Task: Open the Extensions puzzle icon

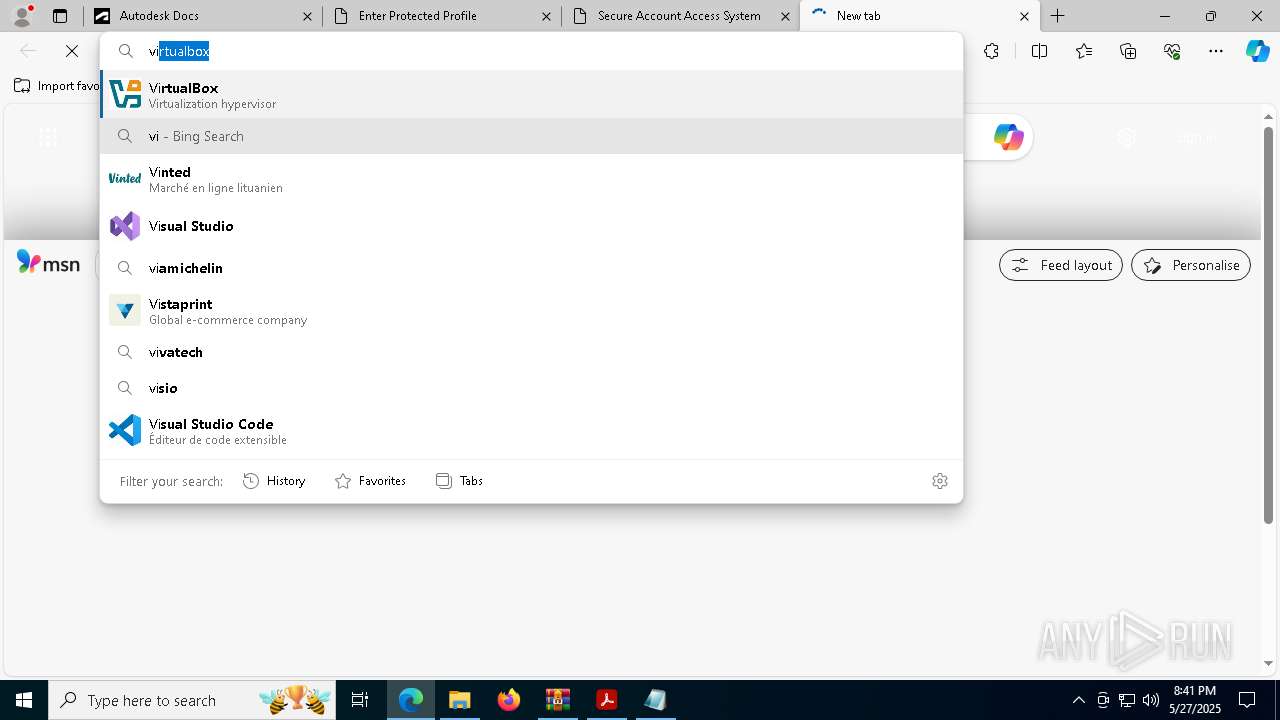Action: tap(991, 51)
